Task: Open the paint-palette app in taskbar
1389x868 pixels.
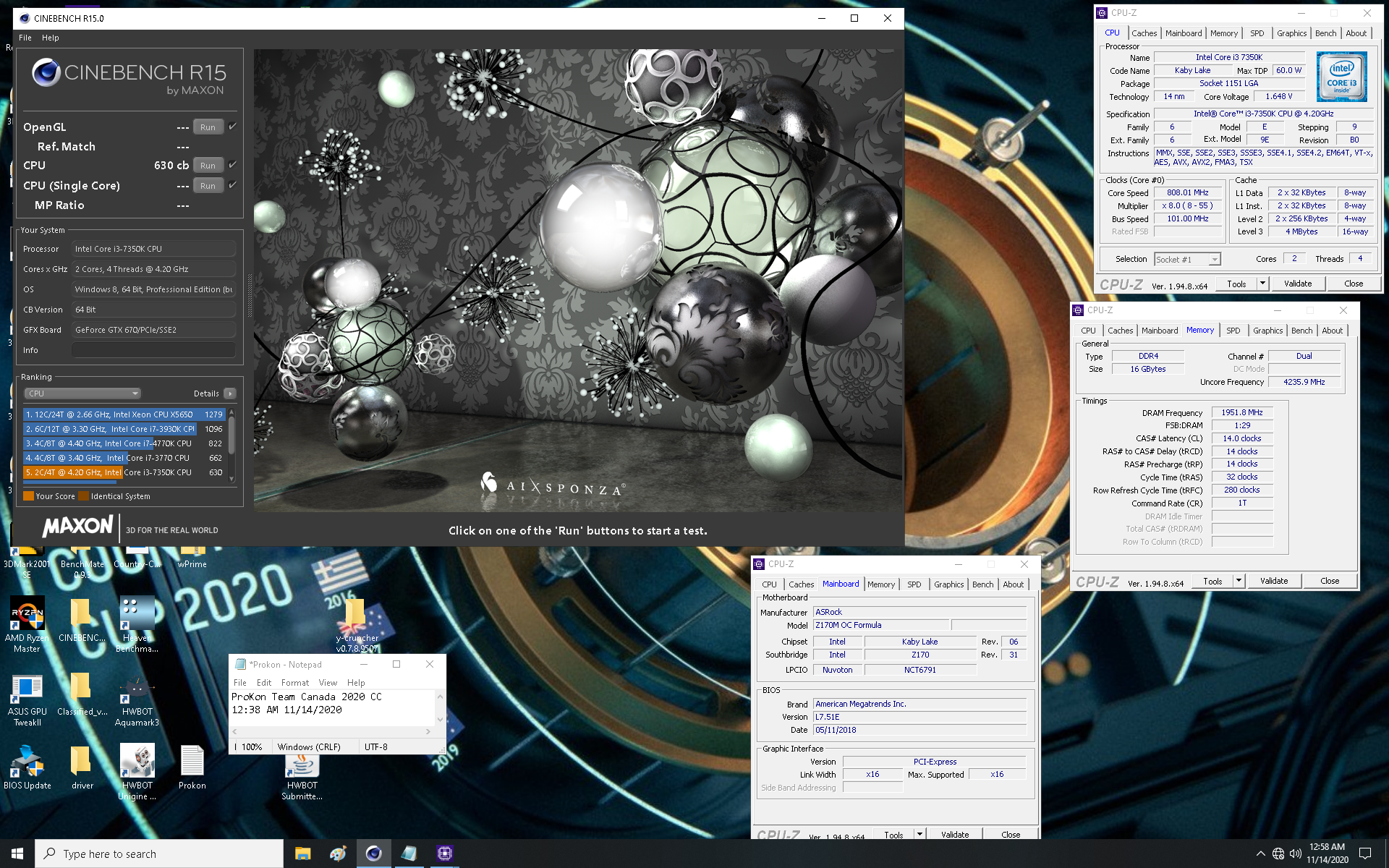Action: [x=338, y=854]
